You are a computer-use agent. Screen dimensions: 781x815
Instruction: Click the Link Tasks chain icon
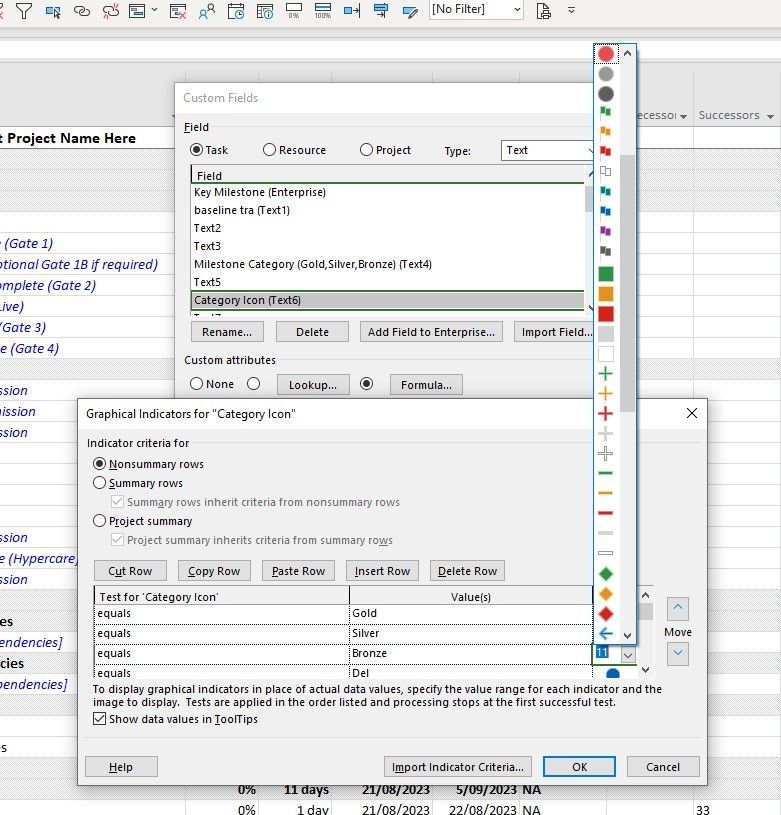[82, 10]
